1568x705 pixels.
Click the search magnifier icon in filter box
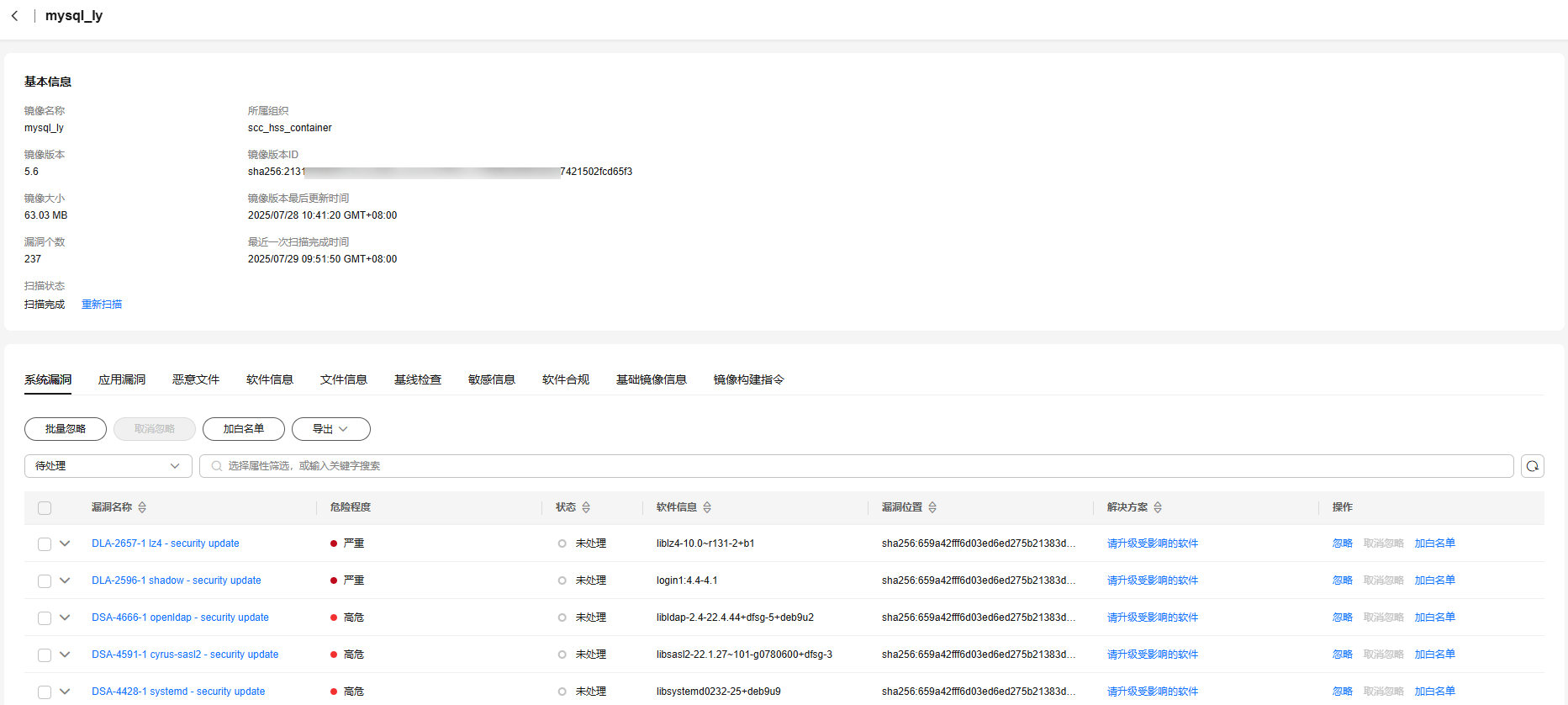pyautogui.click(x=217, y=466)
